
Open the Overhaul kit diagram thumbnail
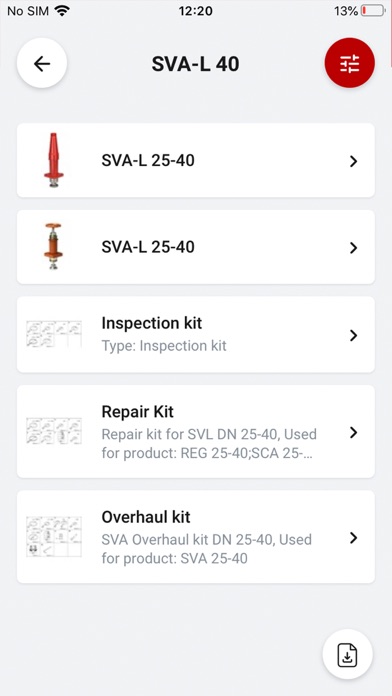[x=54, y=537]
